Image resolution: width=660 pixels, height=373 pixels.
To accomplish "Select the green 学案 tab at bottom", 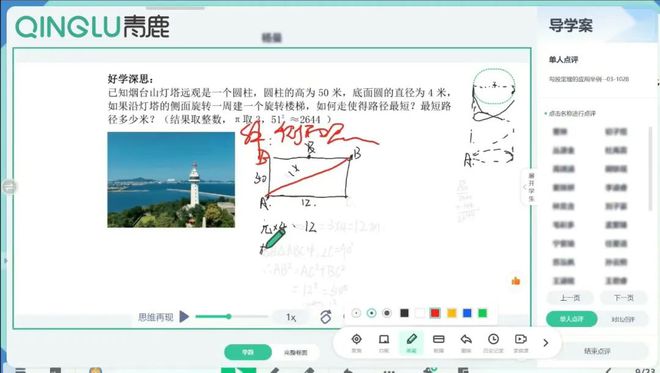I will coord(248,352).
